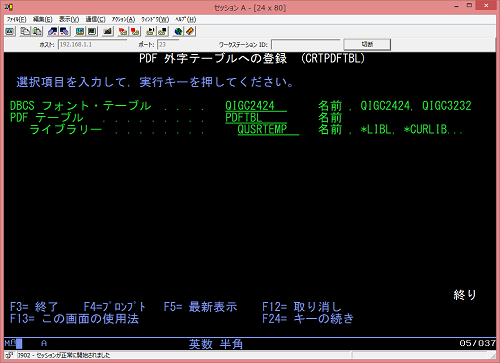Image resolution: width=500 pixels, height=363 pixels.
Task: Click the keyboard remap toolbar icon
Action: [92, 32]
